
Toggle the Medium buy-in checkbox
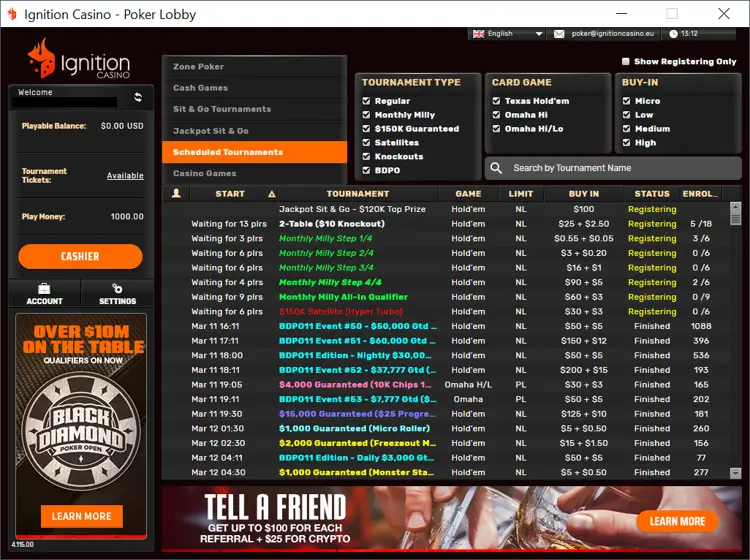(x=626, y=129)
